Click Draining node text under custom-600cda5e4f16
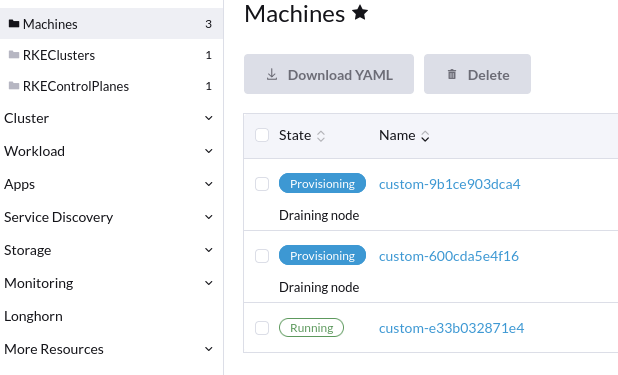This screenshot has width=618, height=375. click(x=319, y=287)
